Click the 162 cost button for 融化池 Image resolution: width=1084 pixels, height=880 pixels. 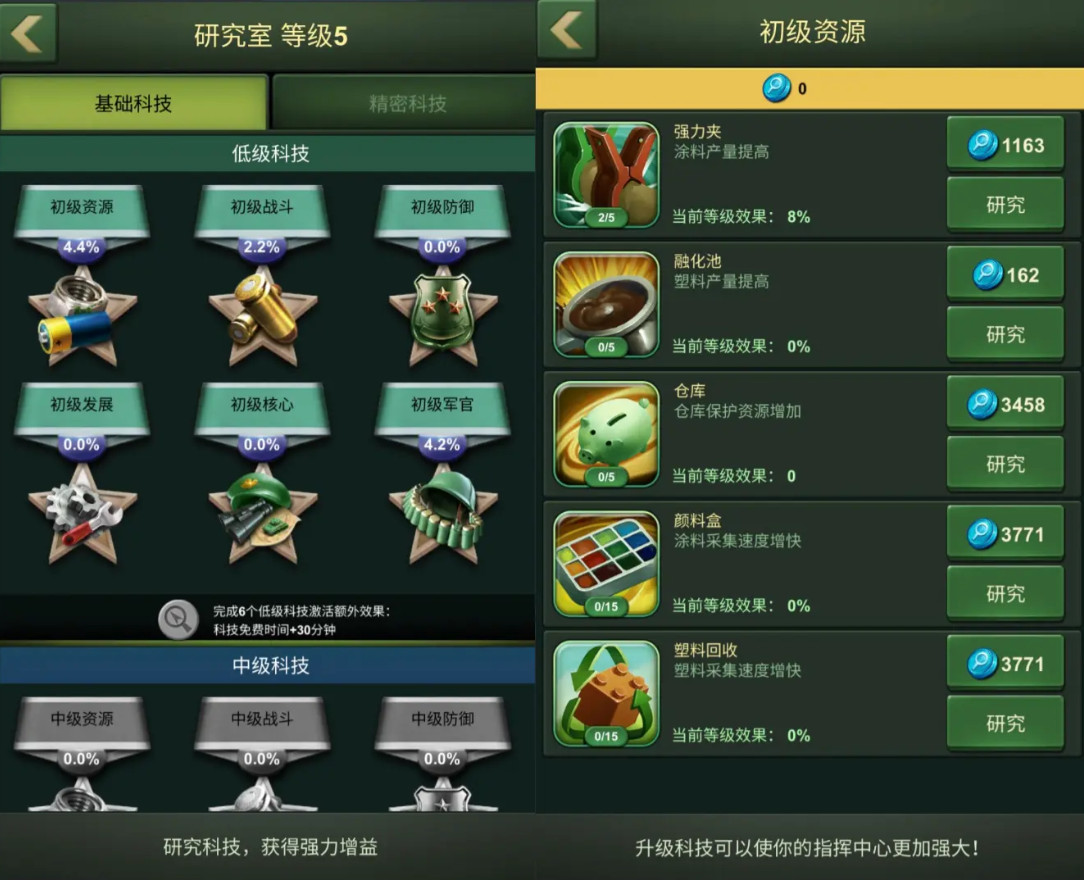point(1005,275)
